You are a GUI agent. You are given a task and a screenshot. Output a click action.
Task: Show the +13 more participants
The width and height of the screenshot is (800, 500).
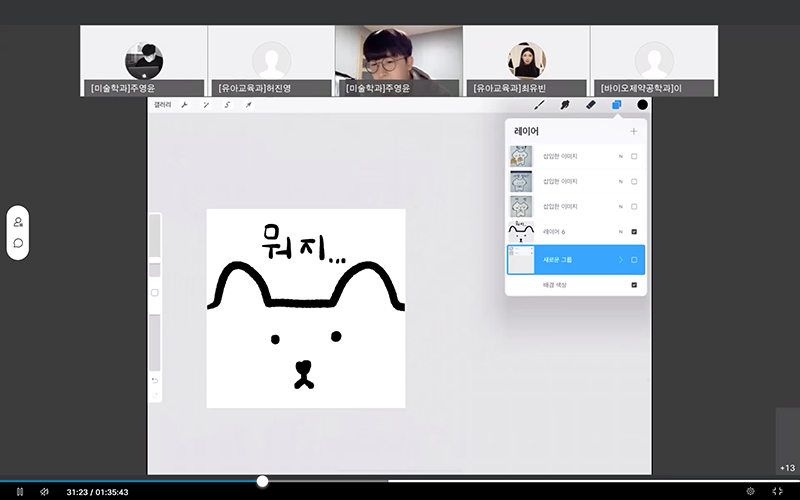pyautogui.click(x=787, y=467)
